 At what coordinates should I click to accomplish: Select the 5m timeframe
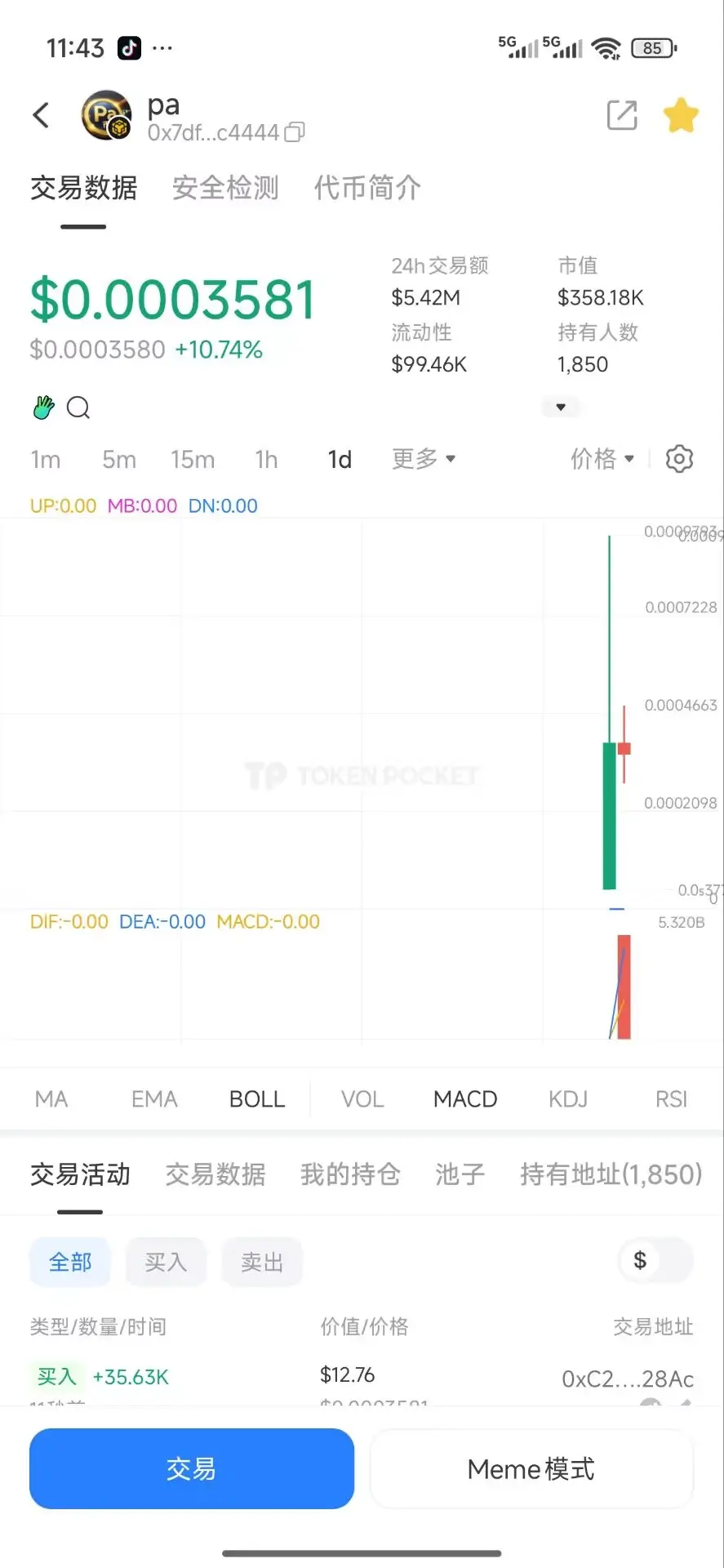(119, 460)
